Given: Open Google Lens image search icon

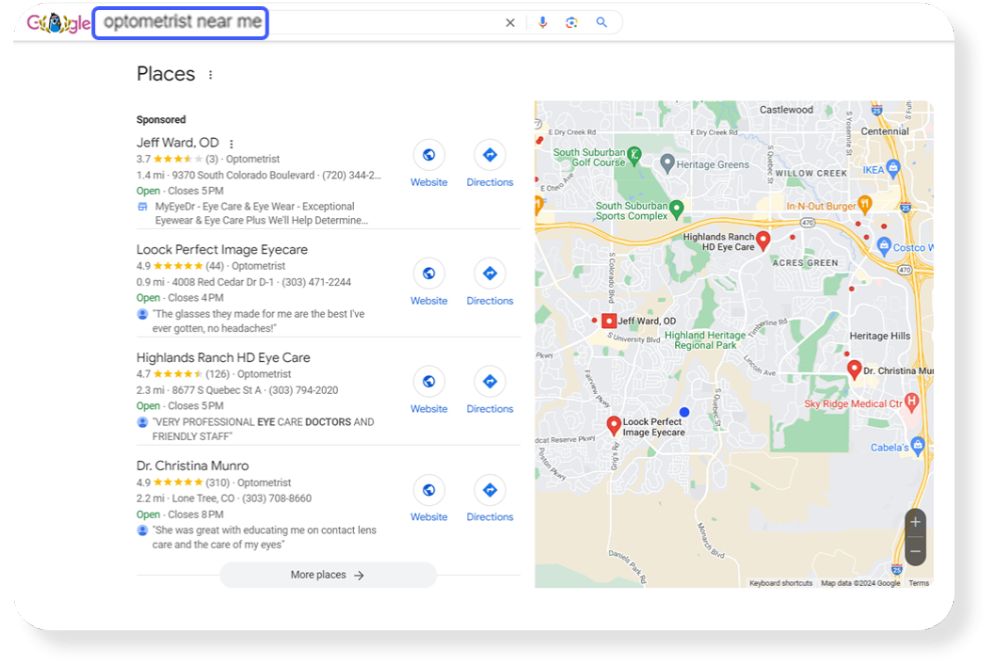Looking at the screenshot, I should (571, 22).
